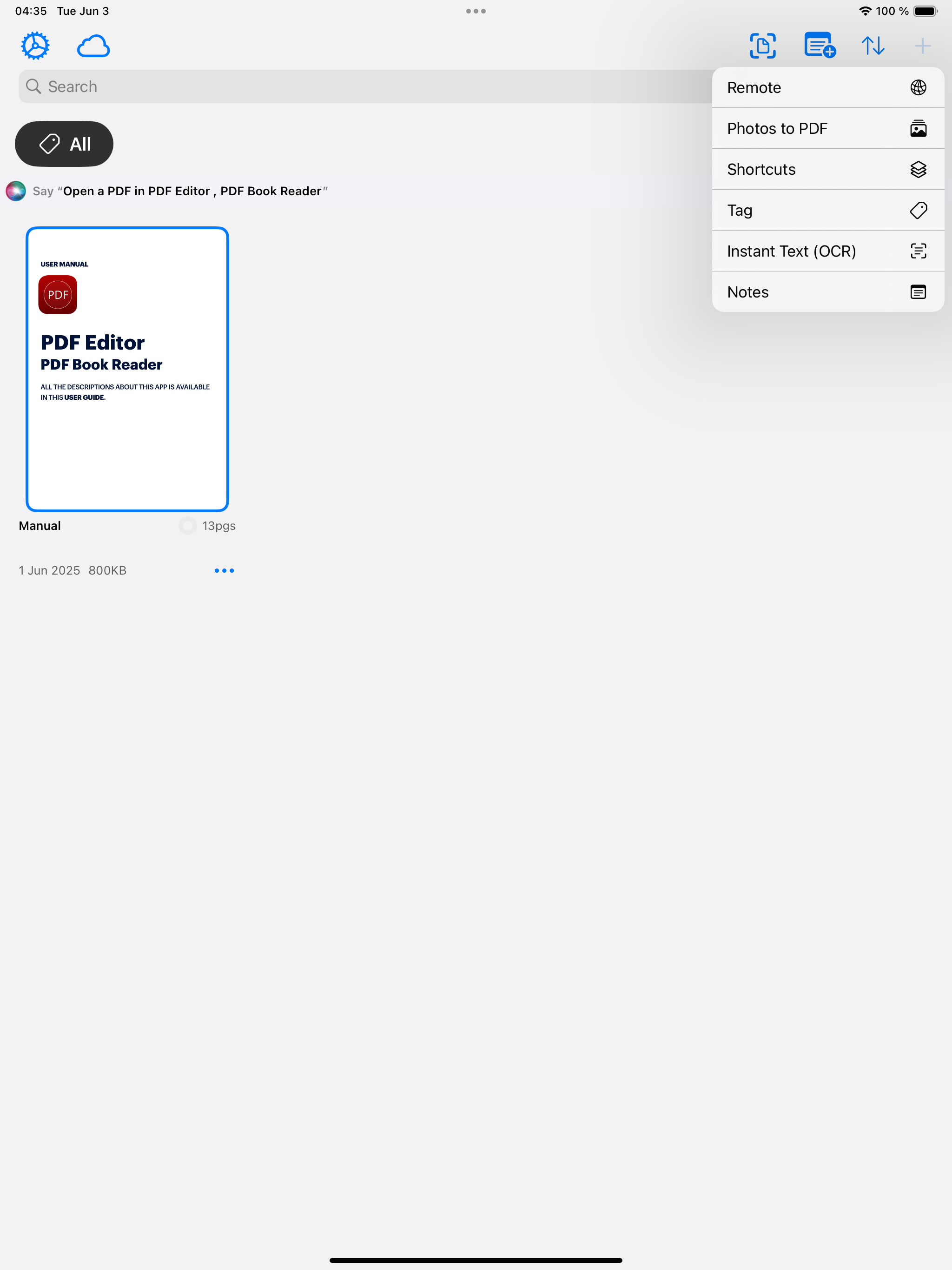952x1270 pixels.
Task: Toggle the circle next to 13pgs
Action: (x=187, y=526)
